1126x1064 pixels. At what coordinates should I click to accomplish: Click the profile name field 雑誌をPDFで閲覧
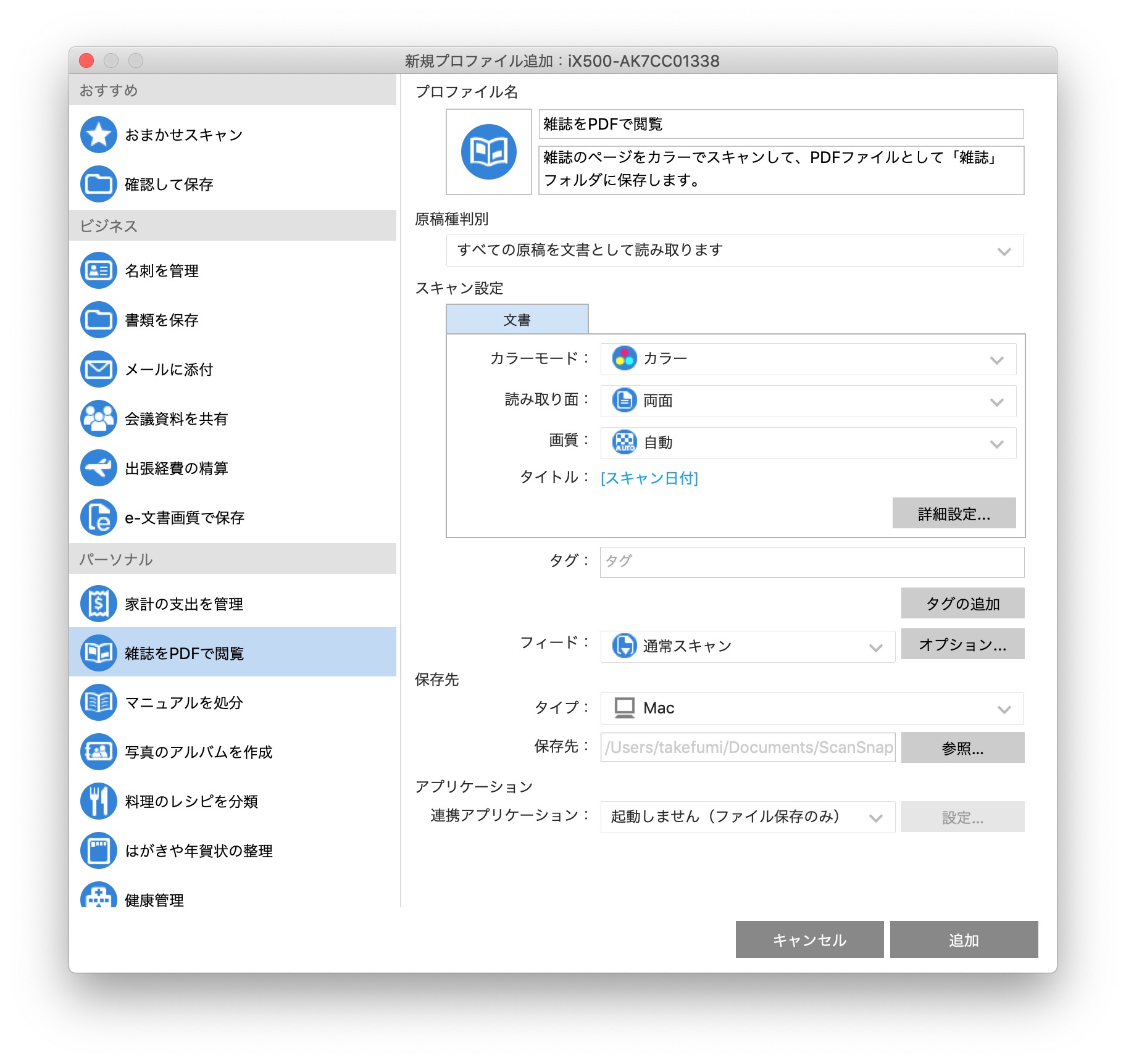[x=781, y=124]
